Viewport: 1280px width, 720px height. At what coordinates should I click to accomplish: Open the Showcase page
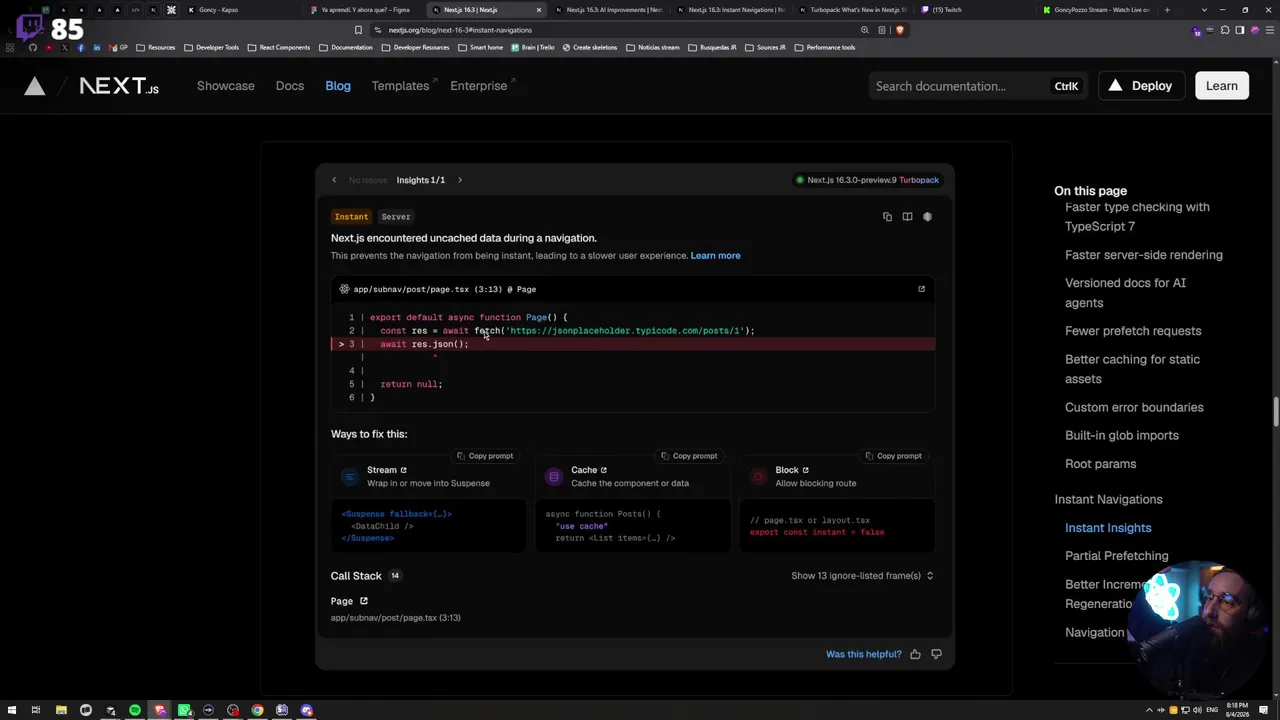tap(226, 86)
